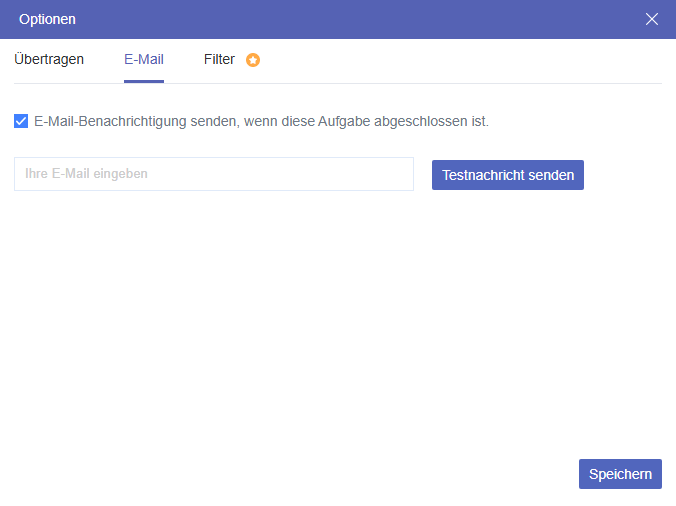Click the underlined active E-Mail tab
Viewport: 676px width, 506px height.
click(x=144, y=59)
